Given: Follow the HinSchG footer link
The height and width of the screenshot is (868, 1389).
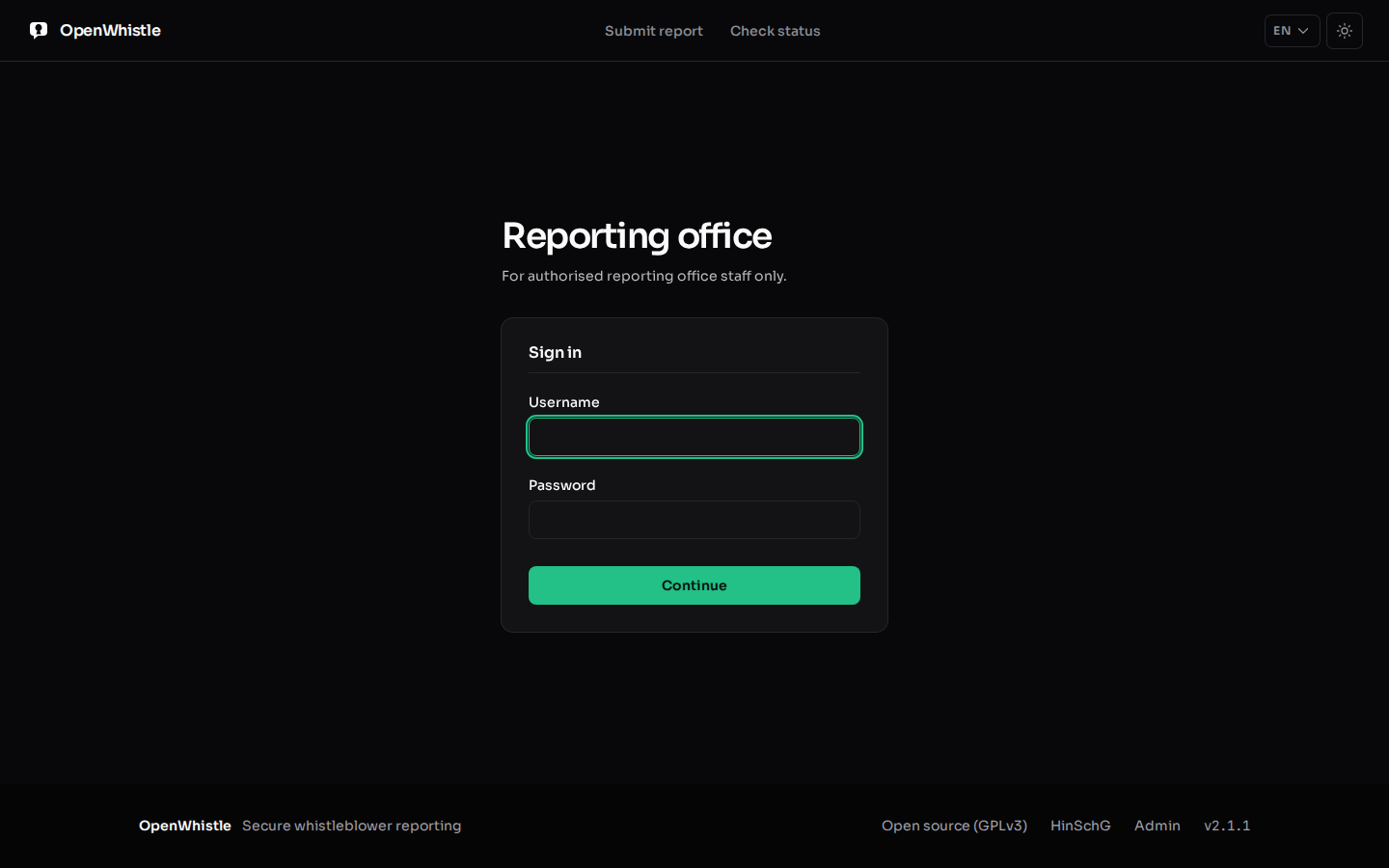Looking at the screenshot, I should (x=1080, y=826).
